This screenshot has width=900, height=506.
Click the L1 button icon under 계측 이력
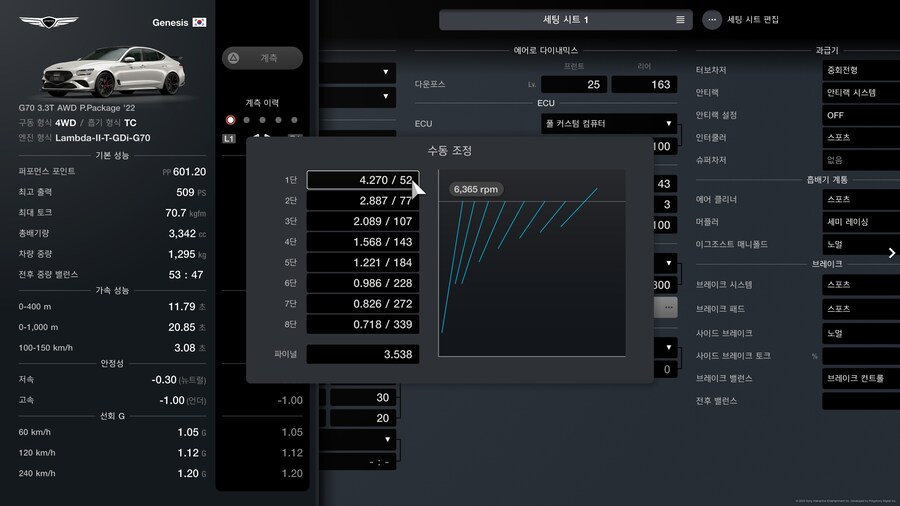[230, 138]
